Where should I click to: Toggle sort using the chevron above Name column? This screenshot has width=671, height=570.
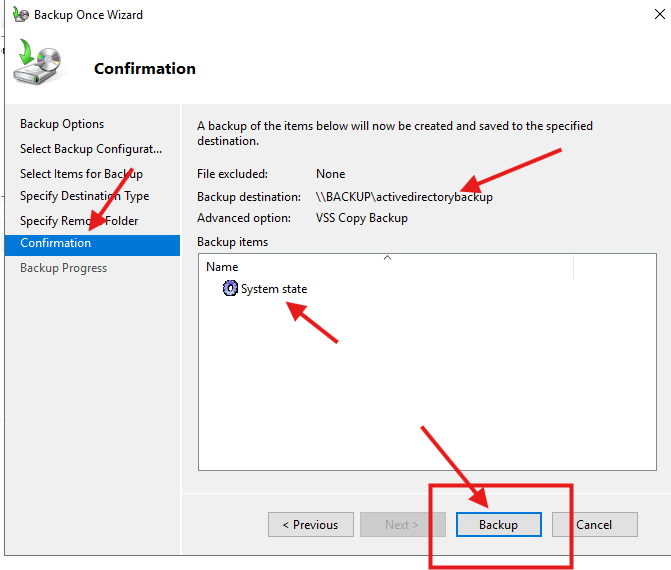tap(388, 257)
